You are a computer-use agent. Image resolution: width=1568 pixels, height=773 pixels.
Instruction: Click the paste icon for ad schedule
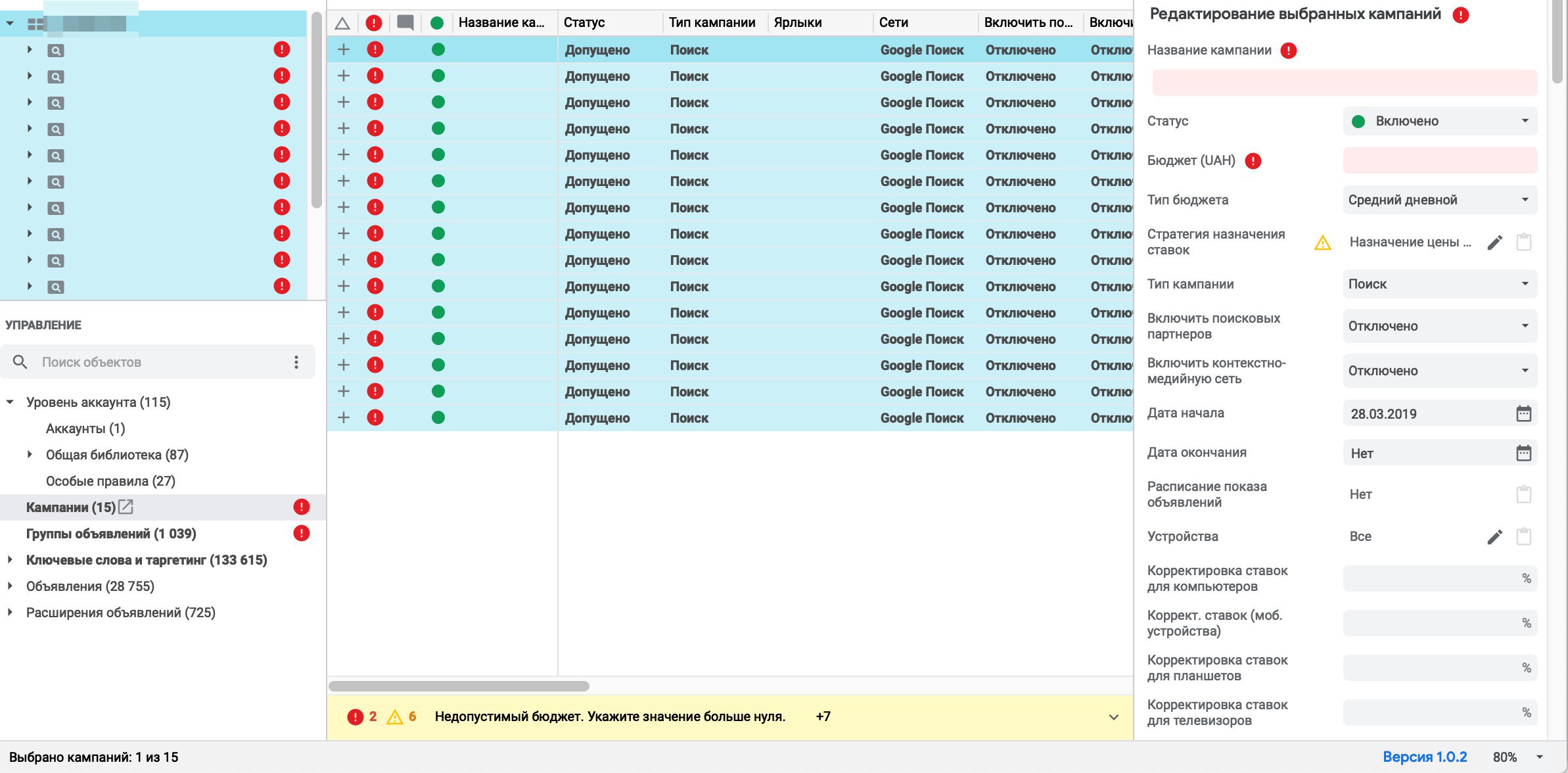[1523, 494]
